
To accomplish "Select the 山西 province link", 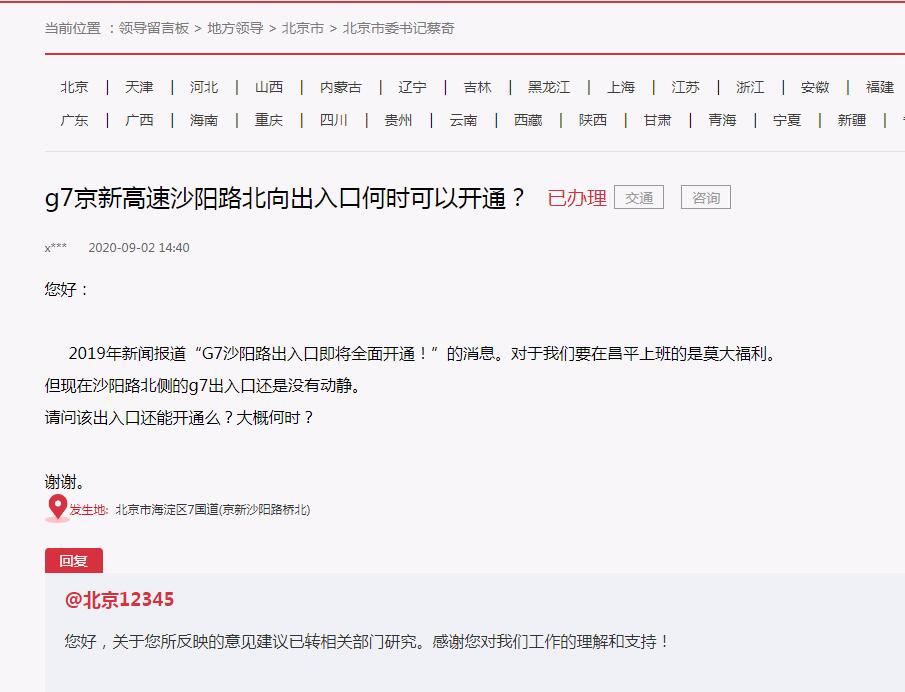I will click(x=269, y=87).
